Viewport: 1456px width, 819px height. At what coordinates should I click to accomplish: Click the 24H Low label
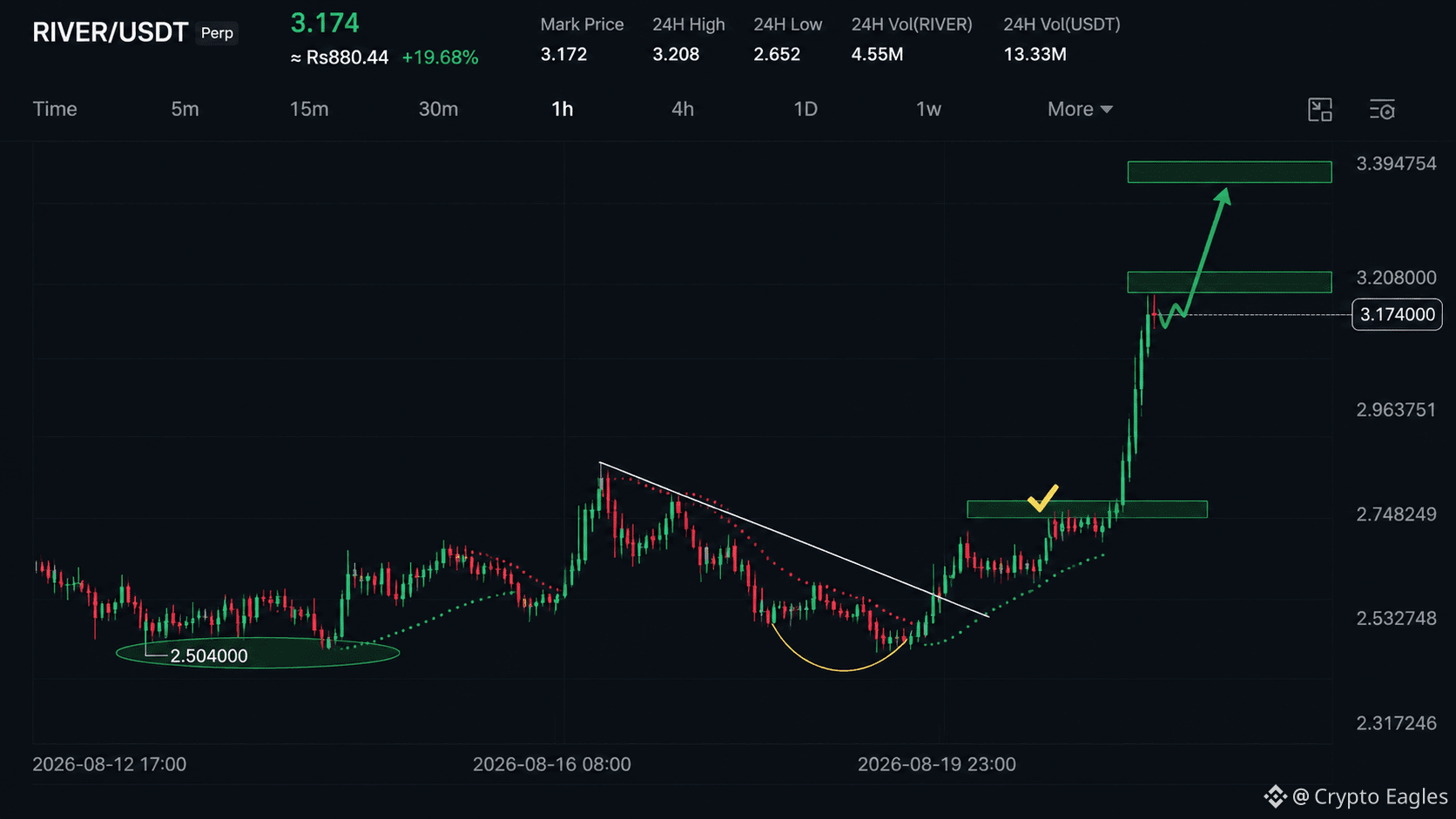(787, 24)
